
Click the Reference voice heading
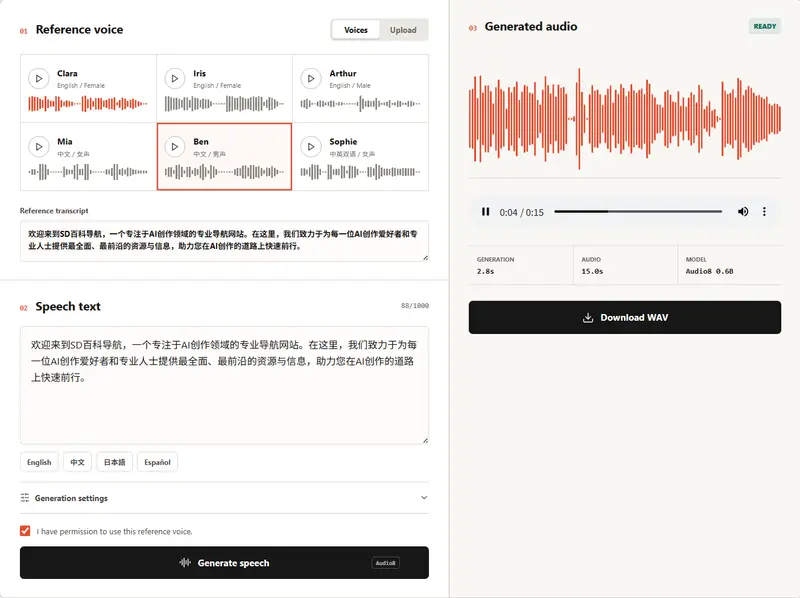79,30
